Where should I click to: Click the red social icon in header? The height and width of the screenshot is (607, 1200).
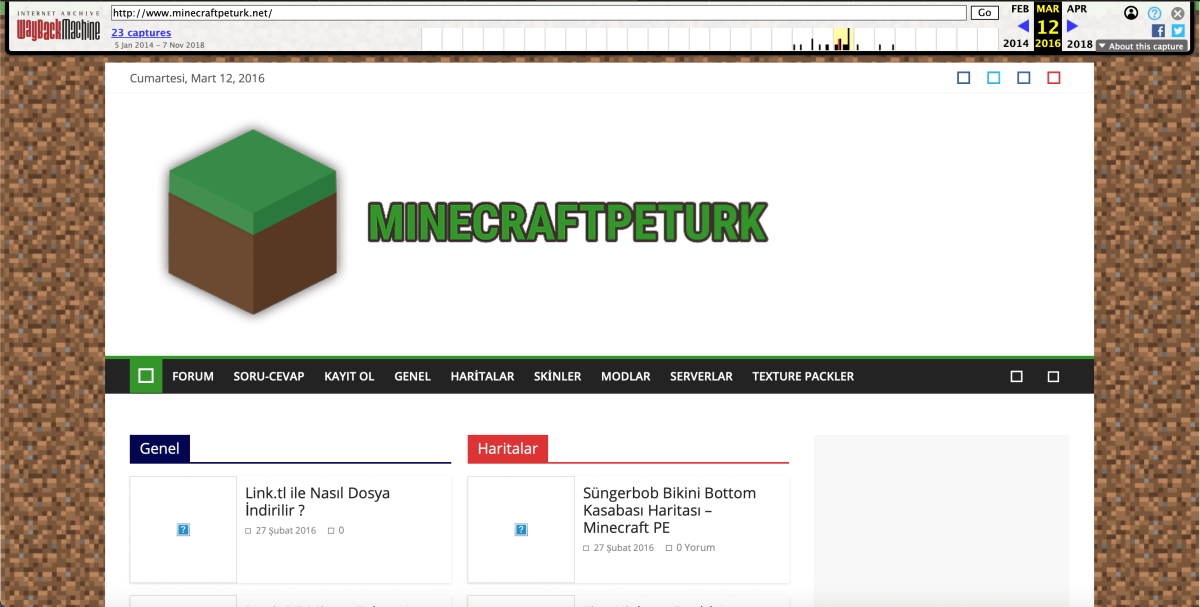(x=1053, y=78)
